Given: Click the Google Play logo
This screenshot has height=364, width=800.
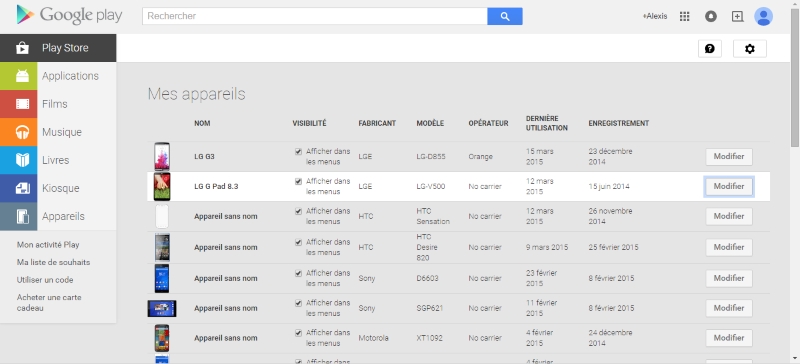Looking at the screenshot, I should [69, 15].
